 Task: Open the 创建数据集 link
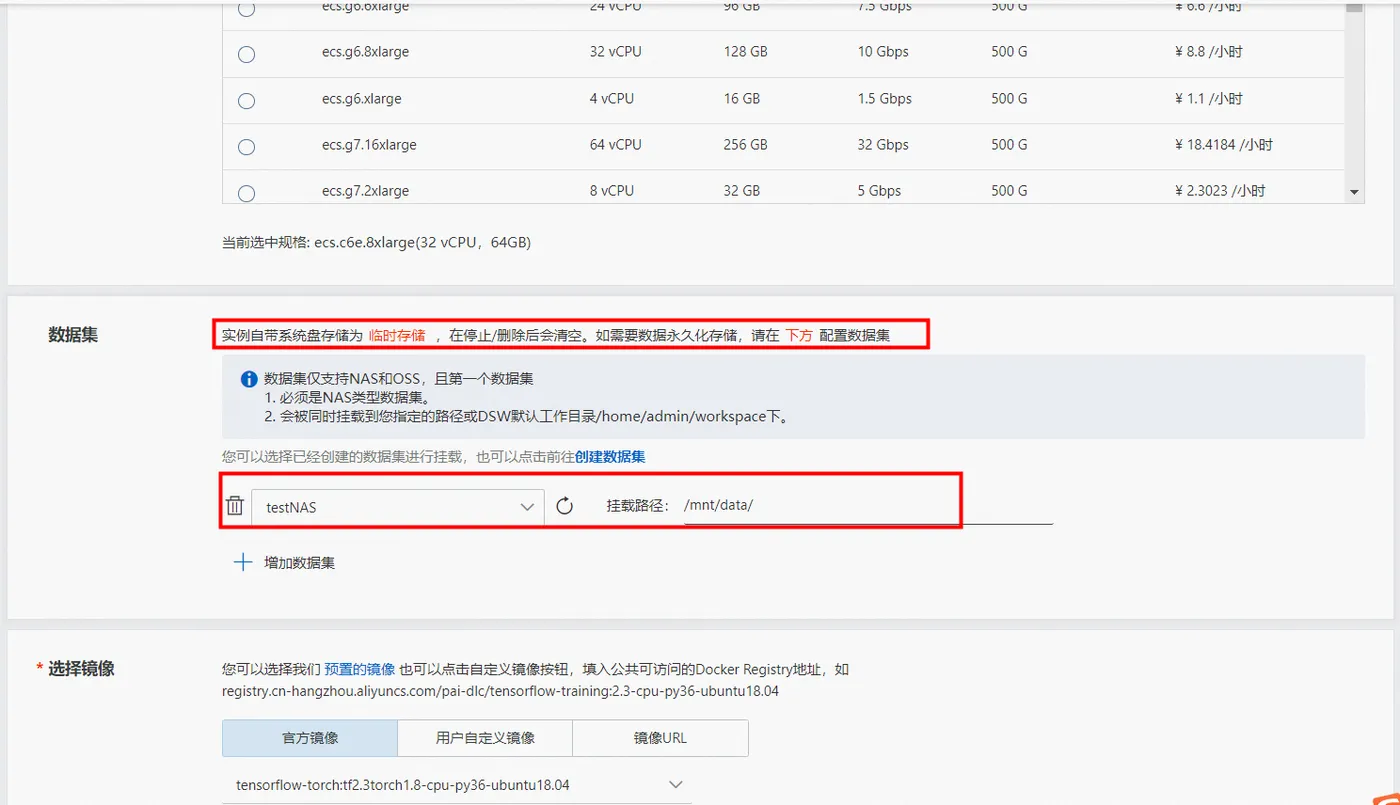[610, 456]
